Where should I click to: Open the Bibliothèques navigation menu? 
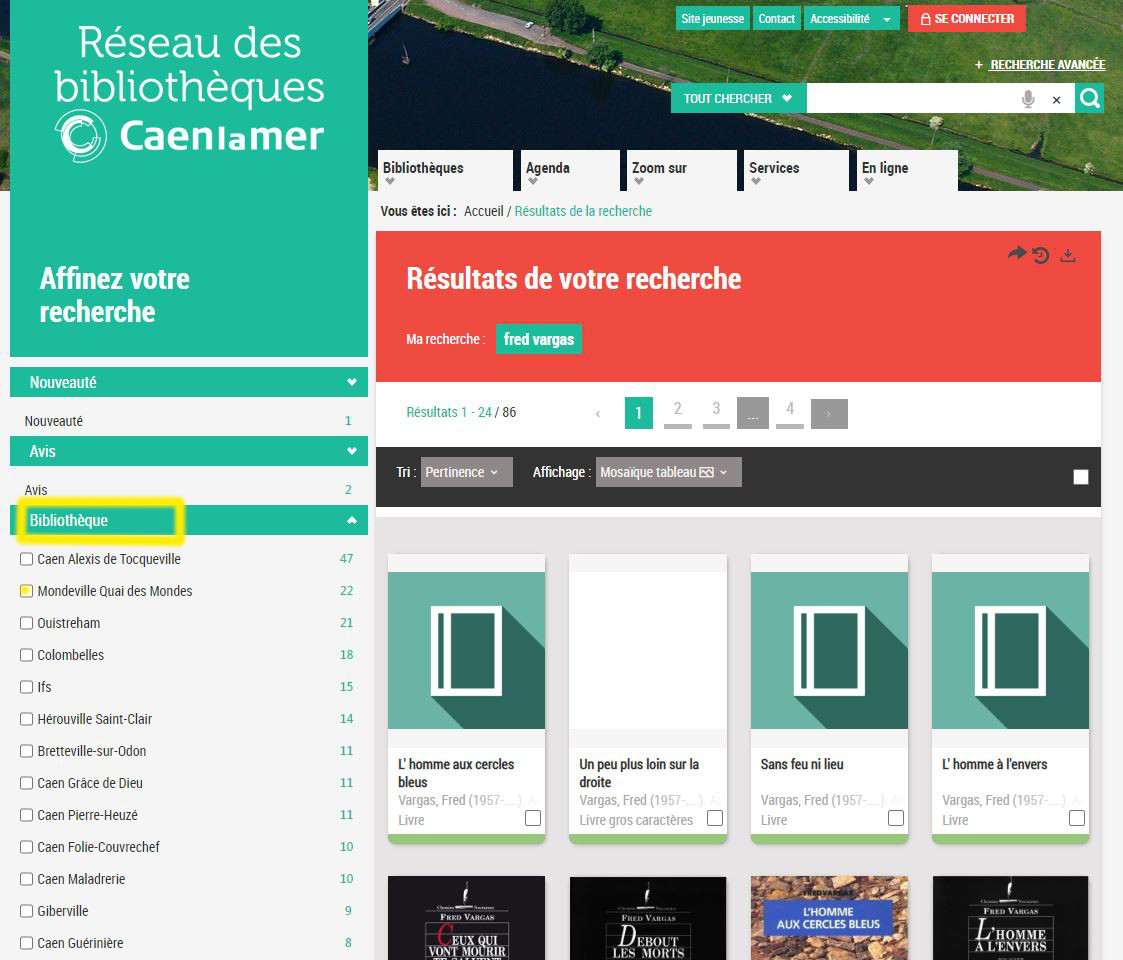[x=444, y=170]
